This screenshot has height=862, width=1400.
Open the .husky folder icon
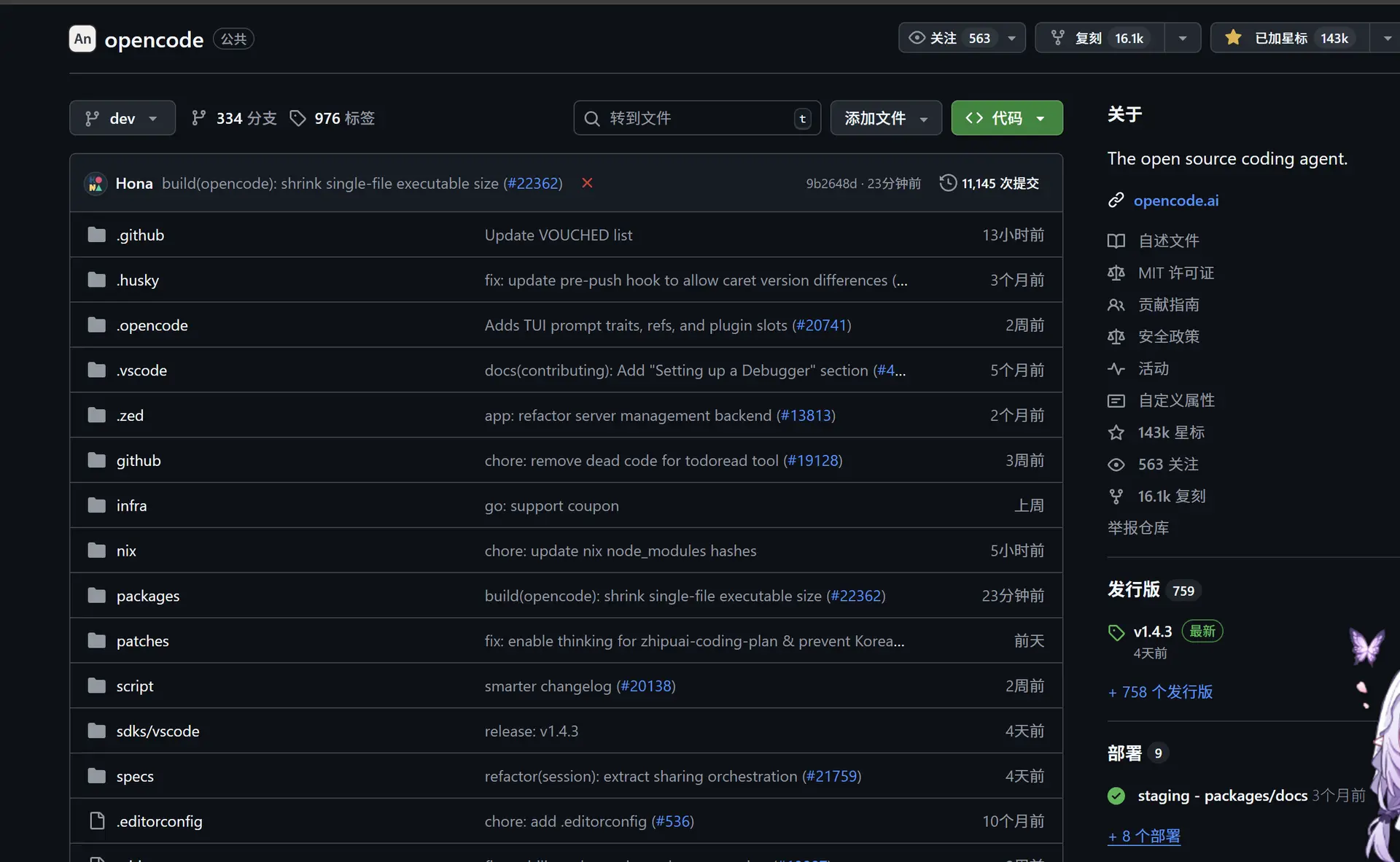(97, 280)
